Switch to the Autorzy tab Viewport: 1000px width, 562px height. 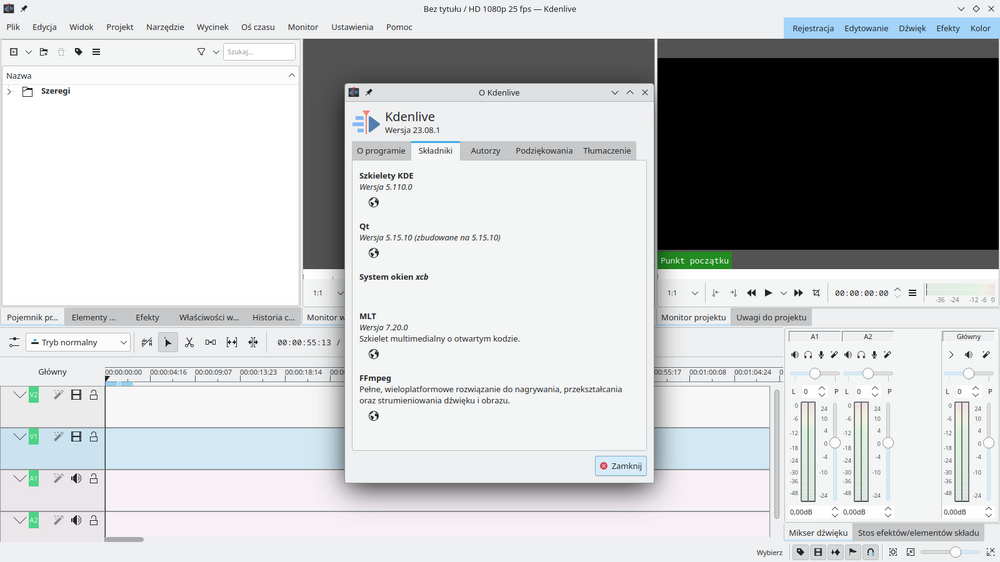click(485, 151)
